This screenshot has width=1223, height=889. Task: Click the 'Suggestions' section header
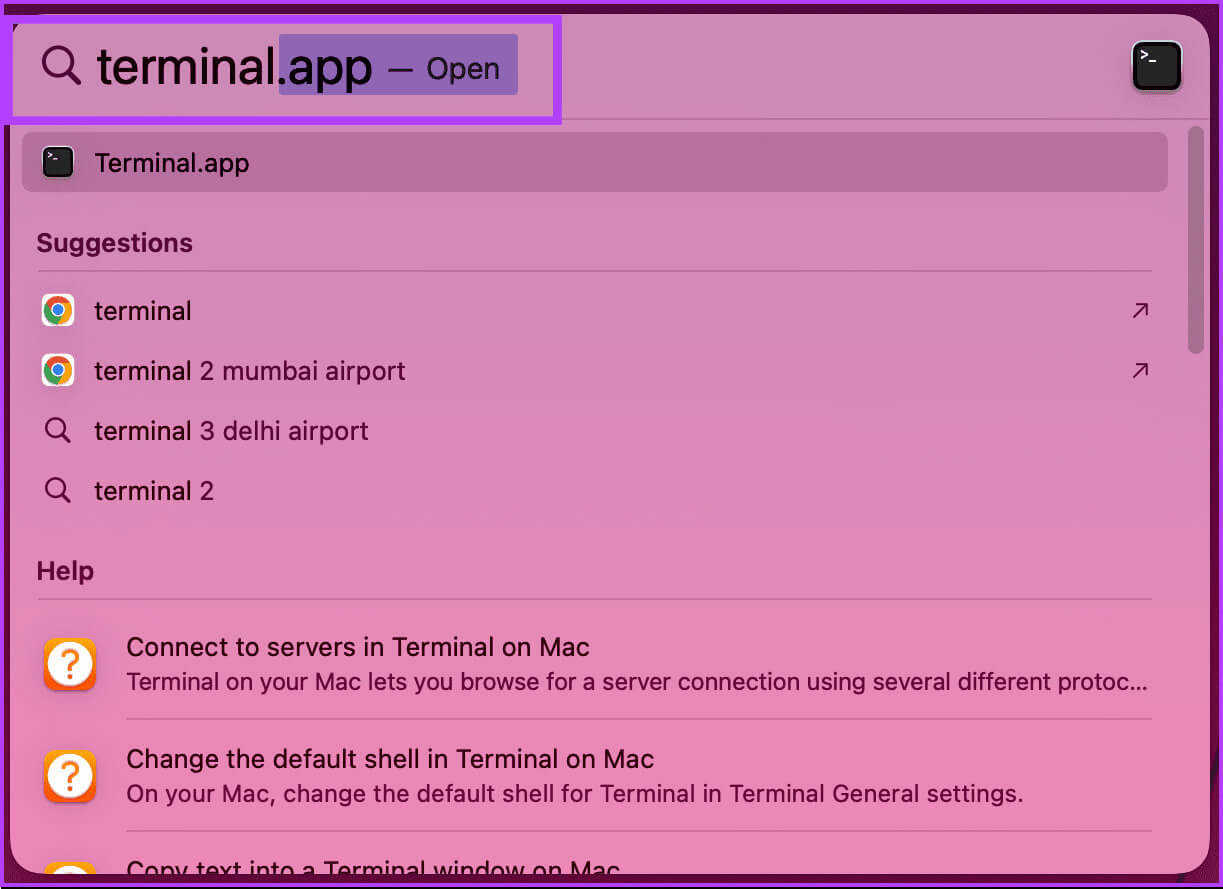pos(115,243)
